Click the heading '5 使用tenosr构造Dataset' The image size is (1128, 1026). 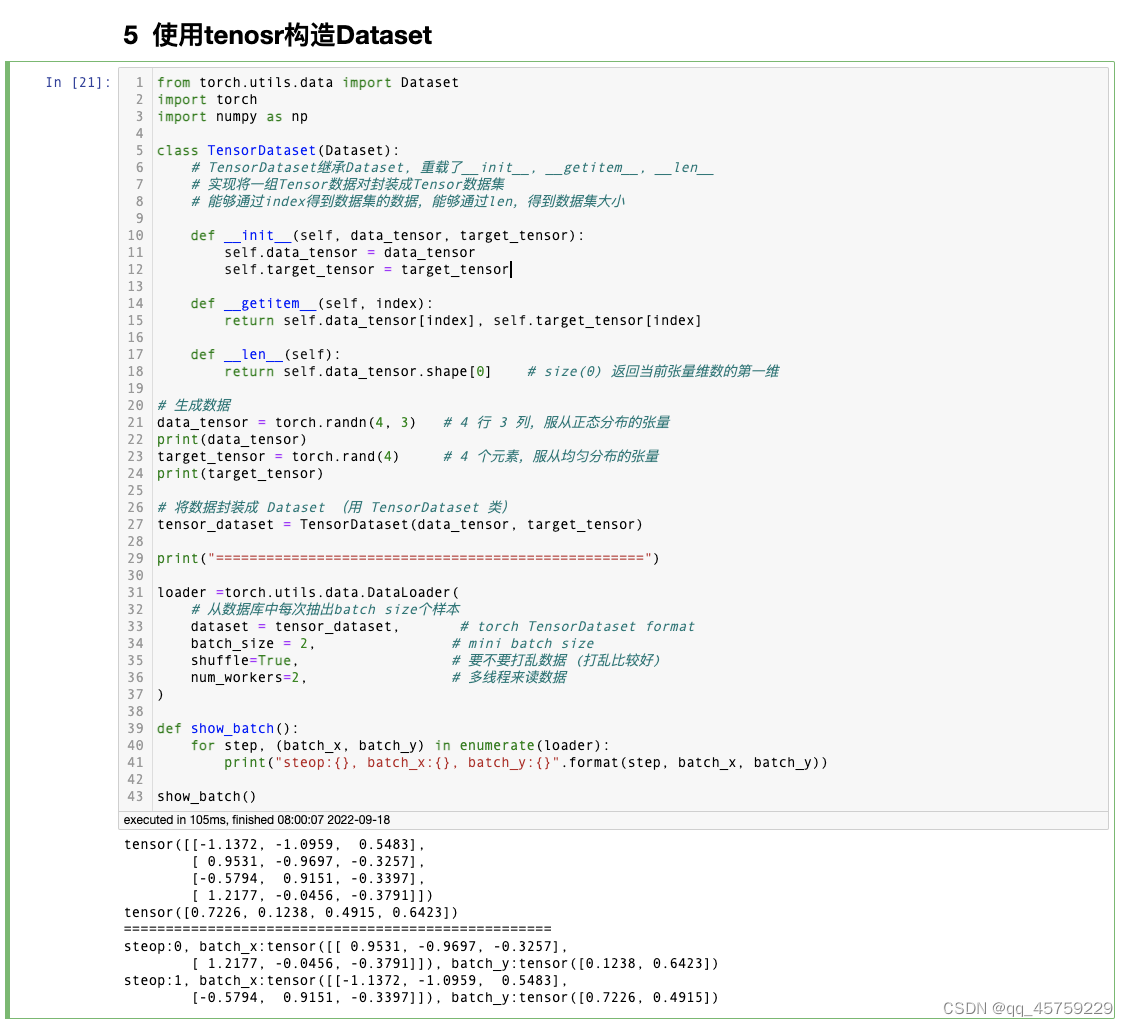click(278, 35)
